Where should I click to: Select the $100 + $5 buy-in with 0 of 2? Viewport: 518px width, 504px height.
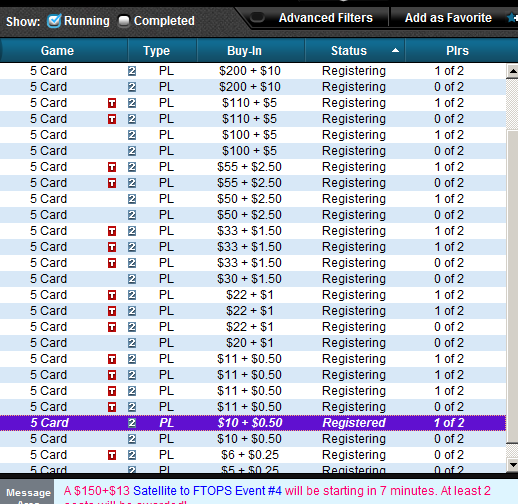point(250,151)
